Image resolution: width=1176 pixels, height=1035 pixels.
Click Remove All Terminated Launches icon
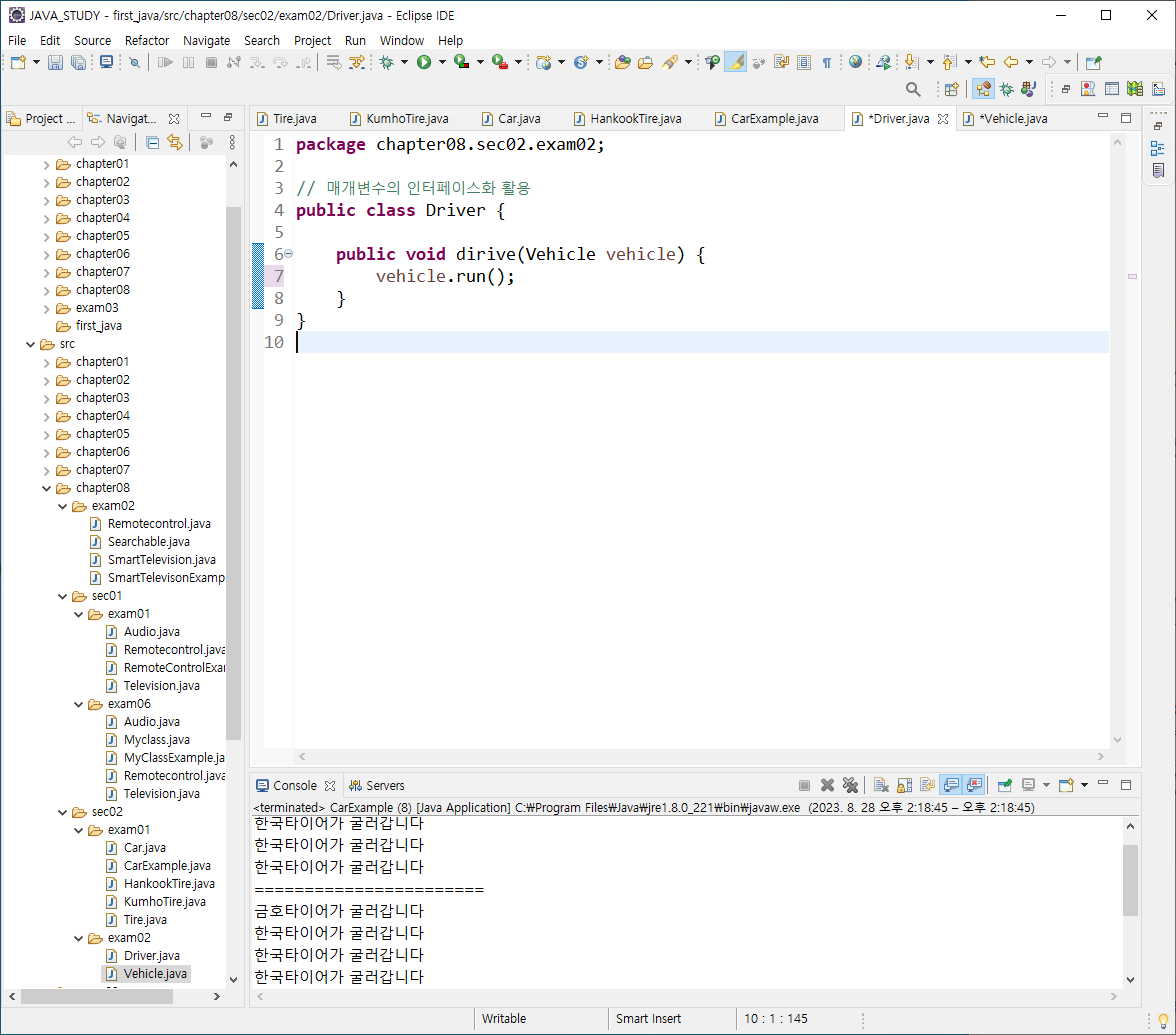(850, 785)
